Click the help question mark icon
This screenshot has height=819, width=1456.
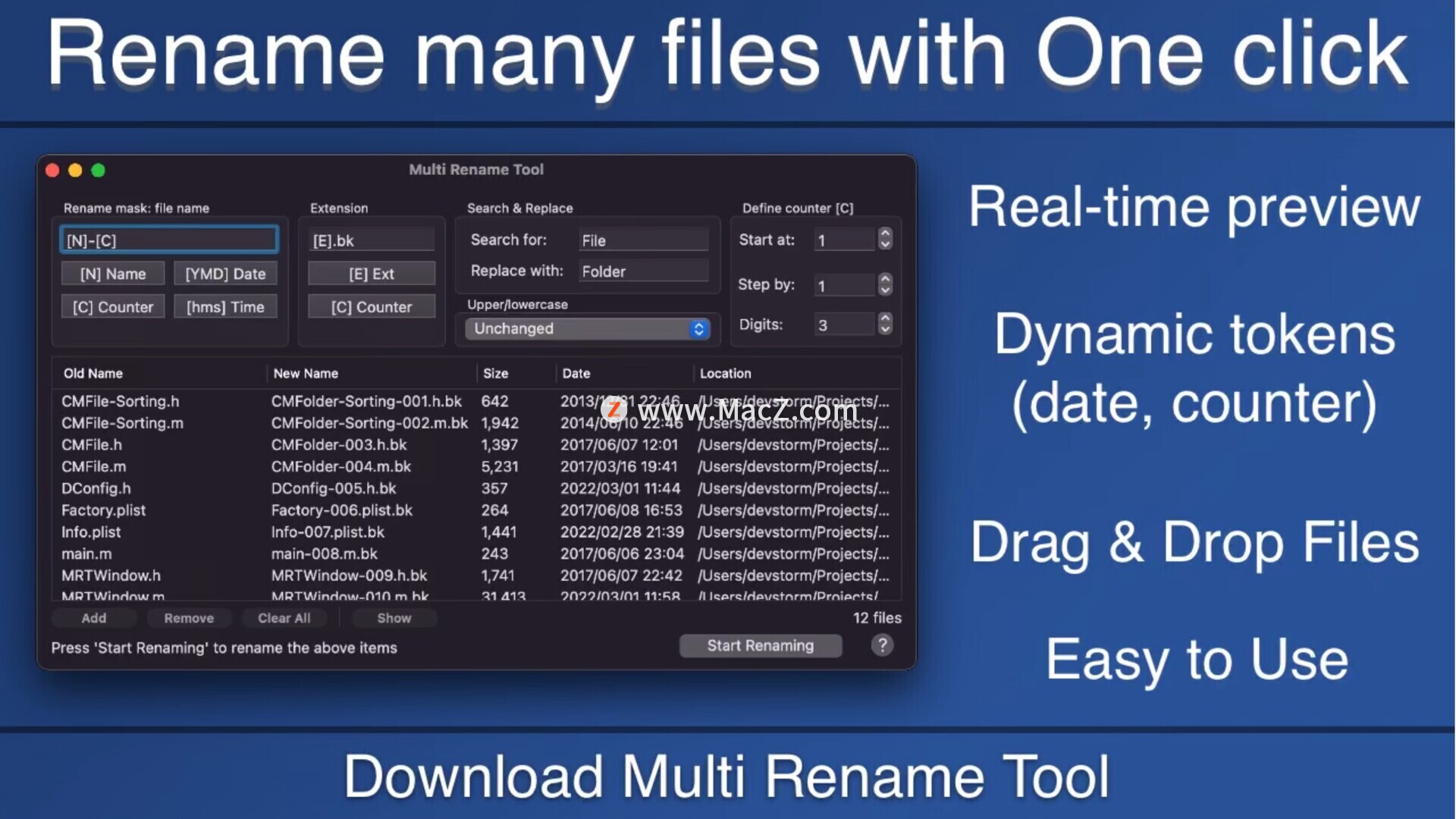pos(882,645)
